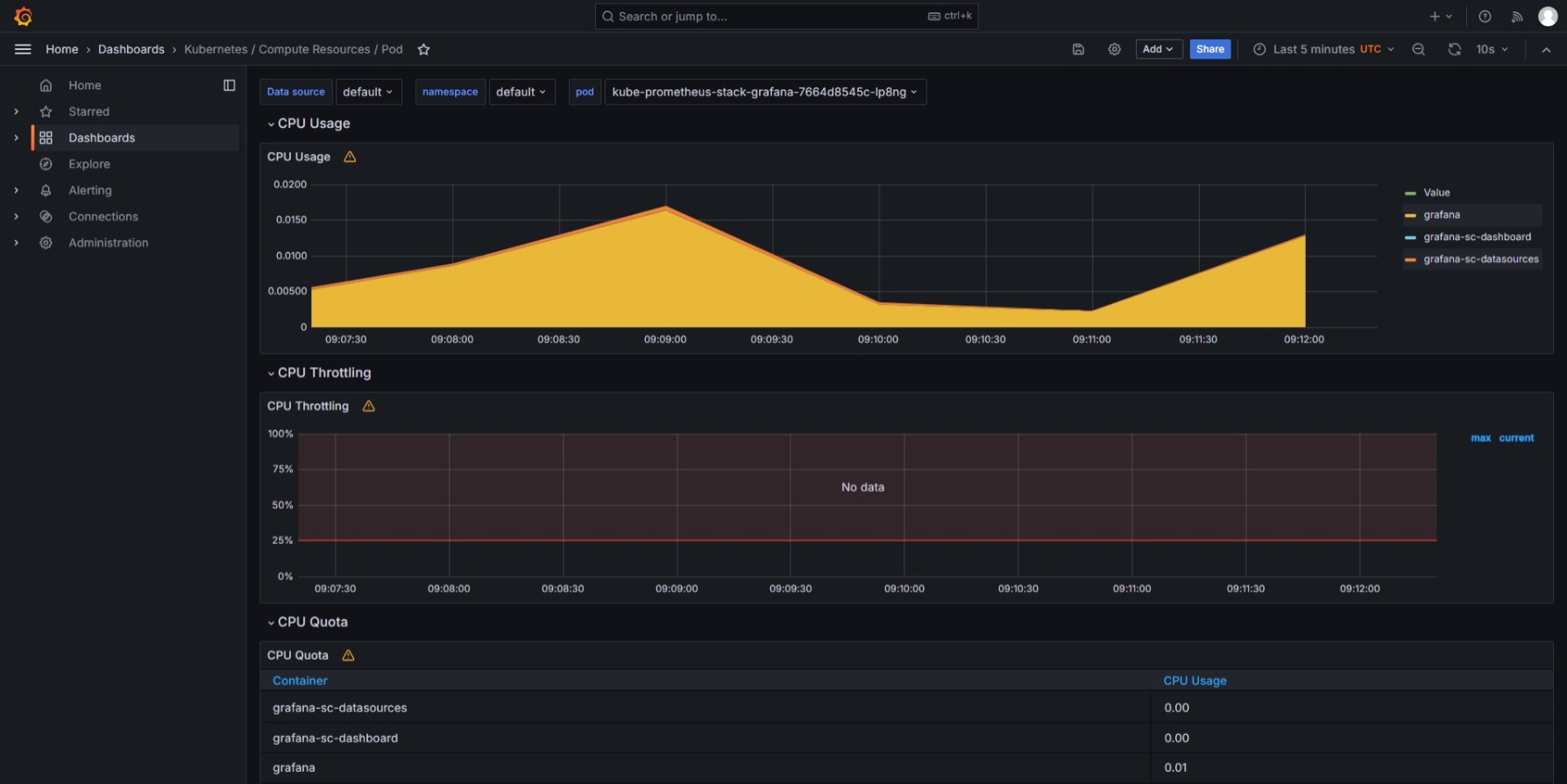Click the CPU Throttling panel warning icon

click(x=369, y=406)
